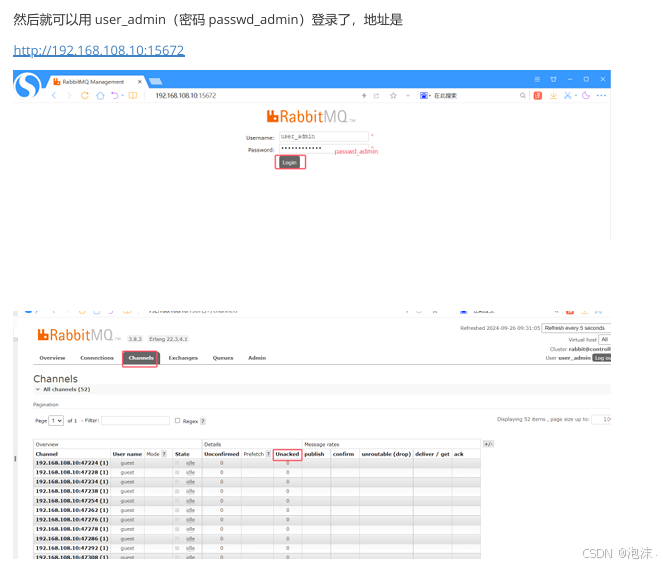Click the blue scissors screenshot icon
This screenshot has height=567, width=663.
pyautogui.click(x=567, y=96)
